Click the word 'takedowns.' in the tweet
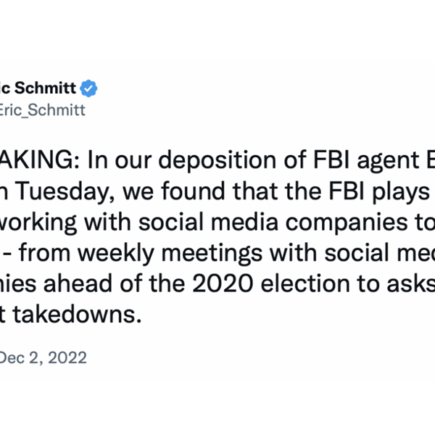 pos(77,315)
